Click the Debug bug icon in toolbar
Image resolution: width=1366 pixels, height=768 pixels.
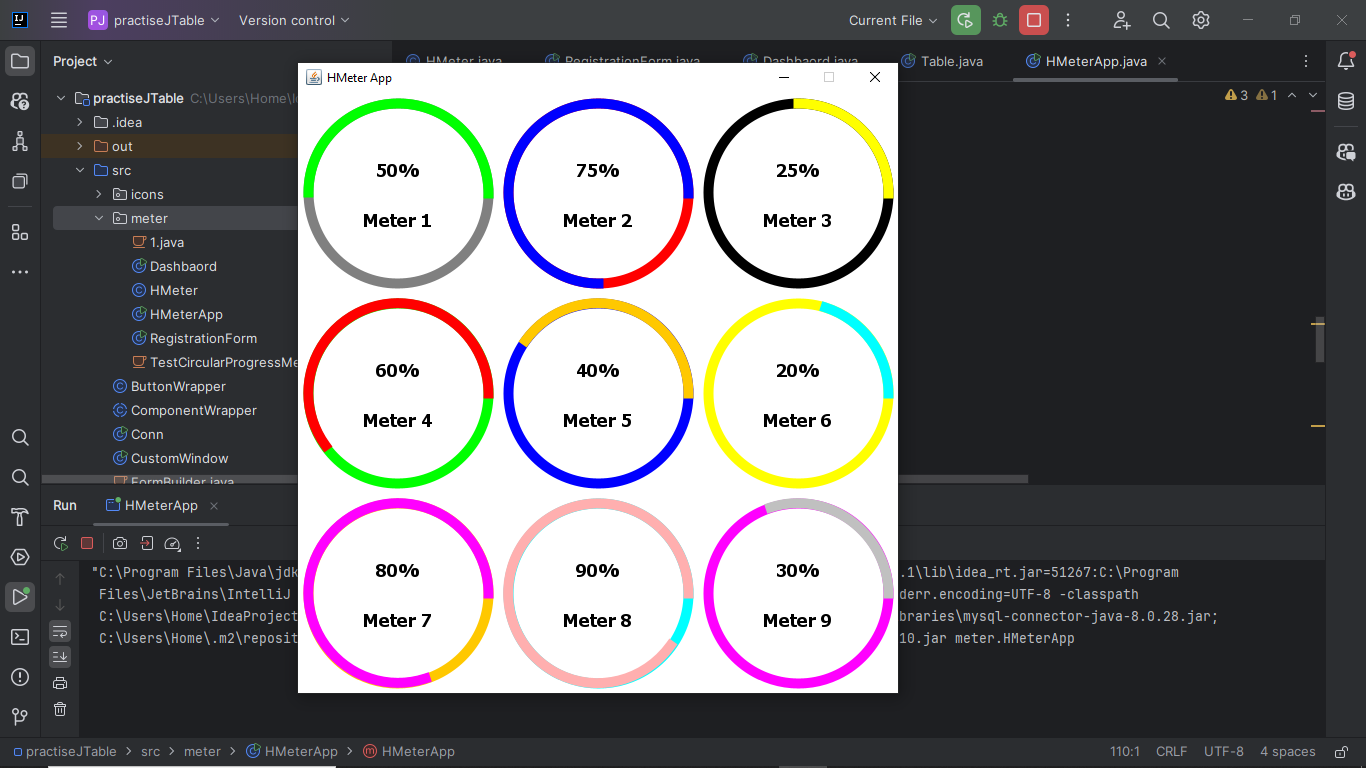coord(1000,20)
